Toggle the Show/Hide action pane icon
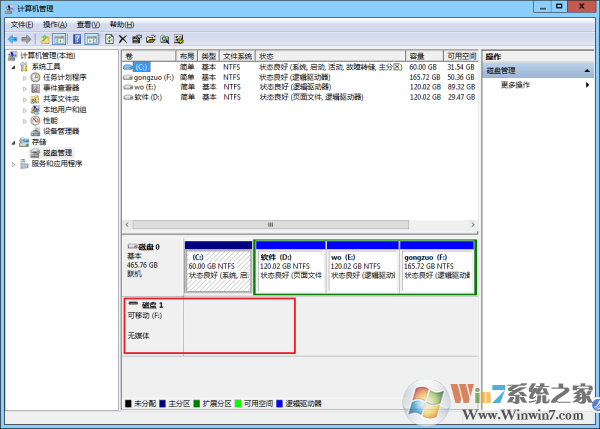Image resolution: width=600 pixels, height=429 pixels. 92,39
